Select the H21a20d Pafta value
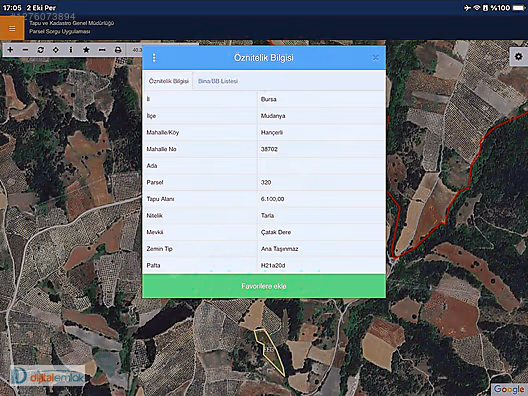Viewport: 528px width, 396px height. pos(321,265)
